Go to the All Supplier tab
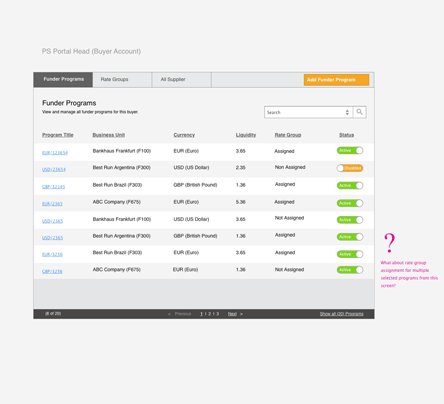This screenshot has height=404, width=444. [182, 80]
